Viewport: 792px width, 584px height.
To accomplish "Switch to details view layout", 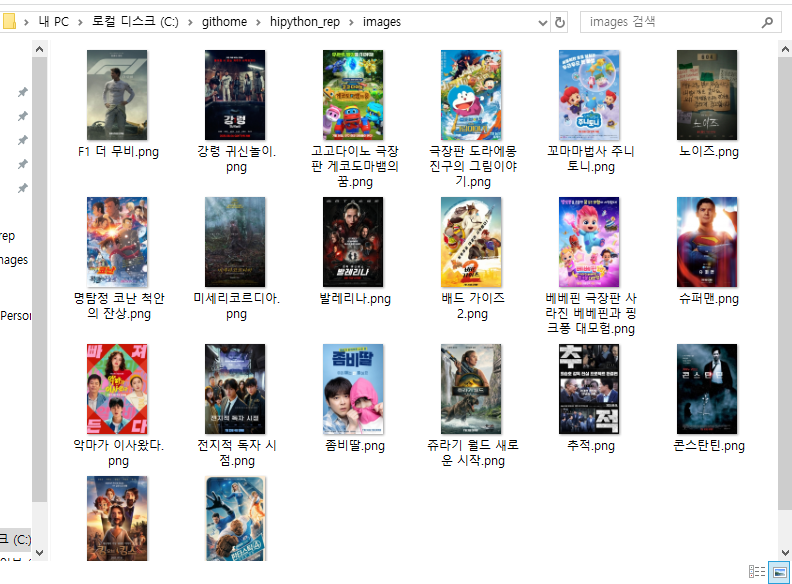I will pos(757,572).
